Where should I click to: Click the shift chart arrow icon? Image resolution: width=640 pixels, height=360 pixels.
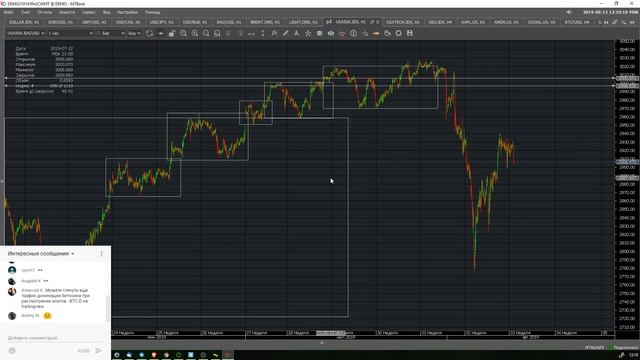point(161,33)
